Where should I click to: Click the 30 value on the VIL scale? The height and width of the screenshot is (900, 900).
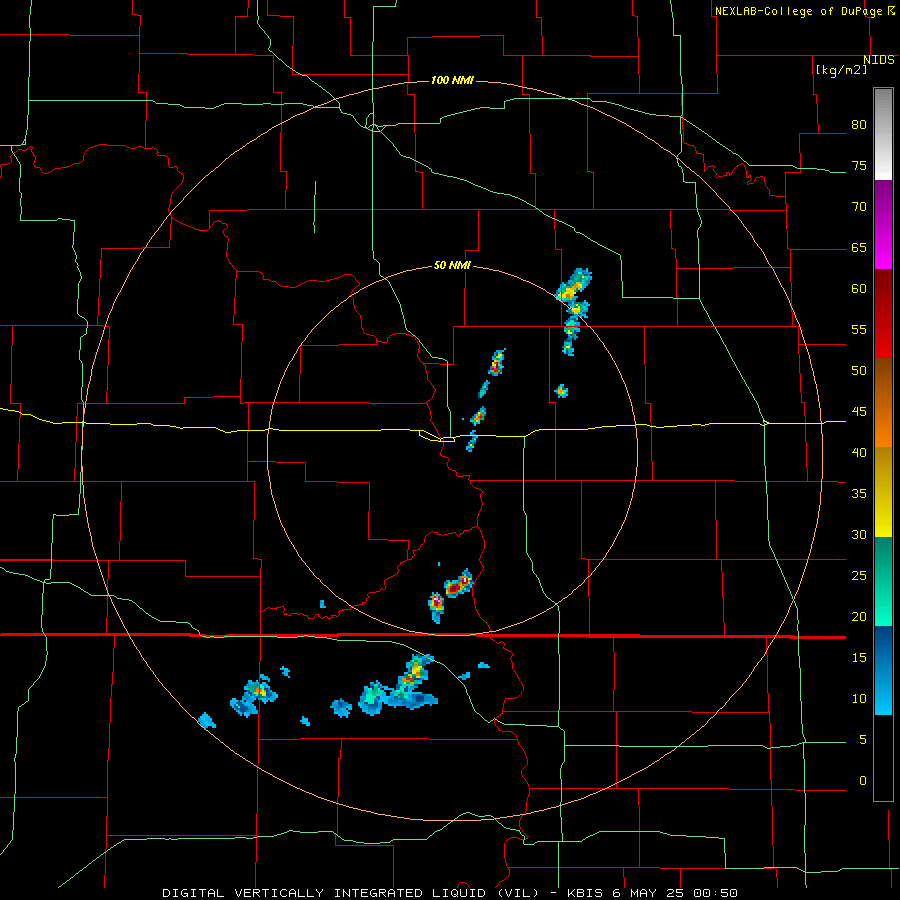click(859, 534)
